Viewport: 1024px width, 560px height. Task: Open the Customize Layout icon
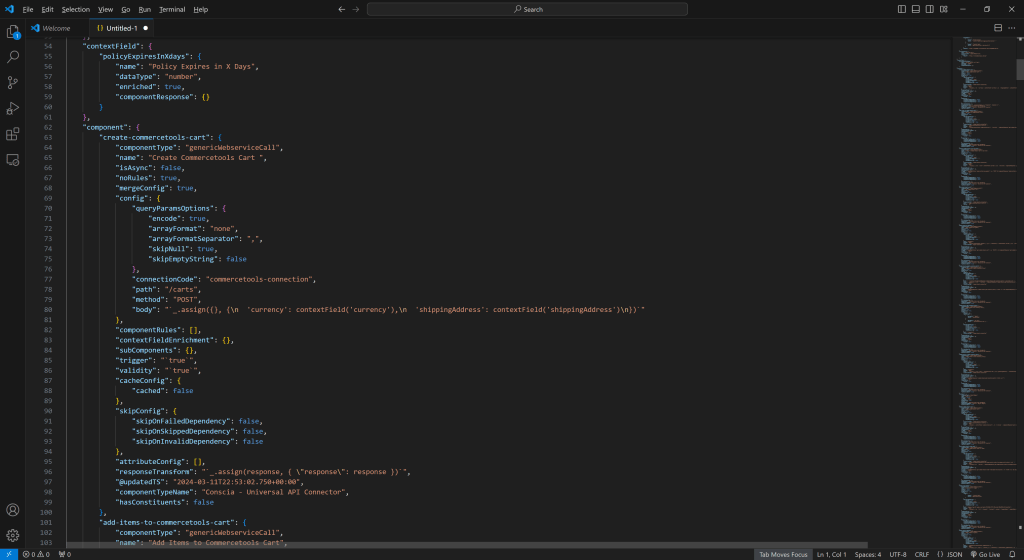tap(944, 9)
